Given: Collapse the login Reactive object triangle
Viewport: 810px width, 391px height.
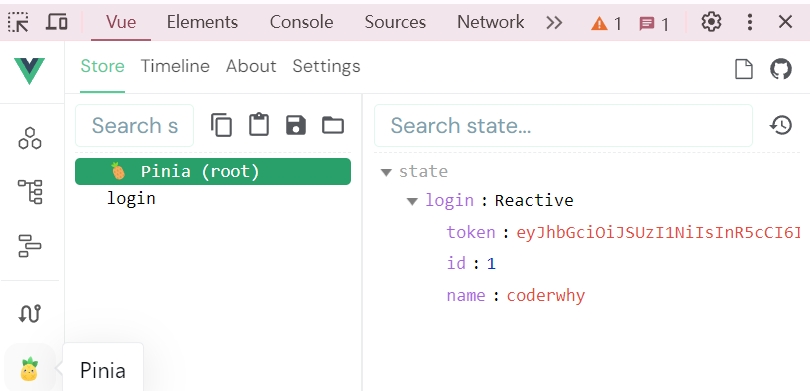Looking at the screenshot, I should [412, 201].
